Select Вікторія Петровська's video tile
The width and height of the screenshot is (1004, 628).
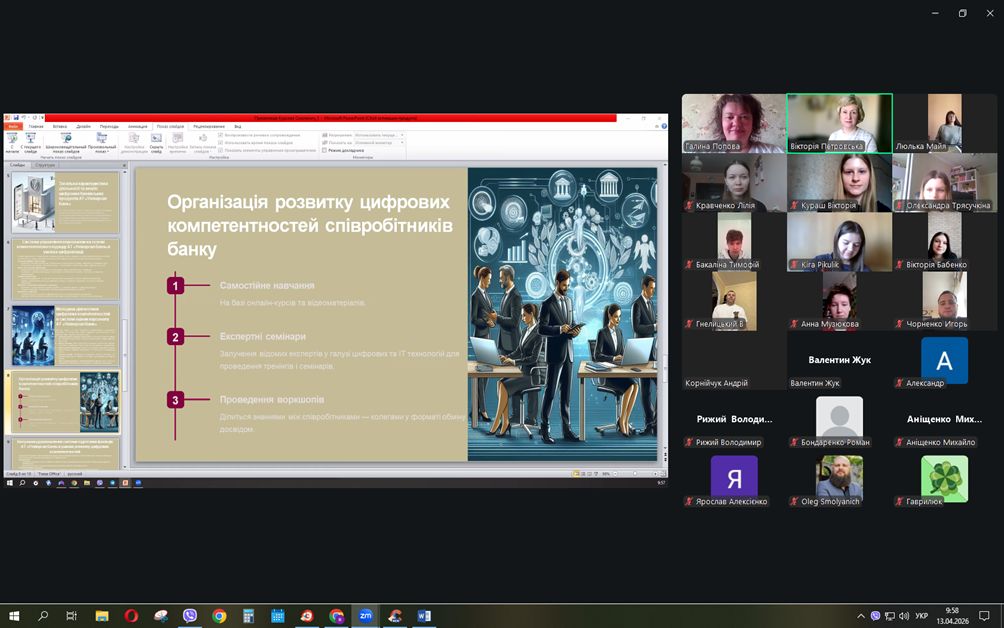point(839,123)
